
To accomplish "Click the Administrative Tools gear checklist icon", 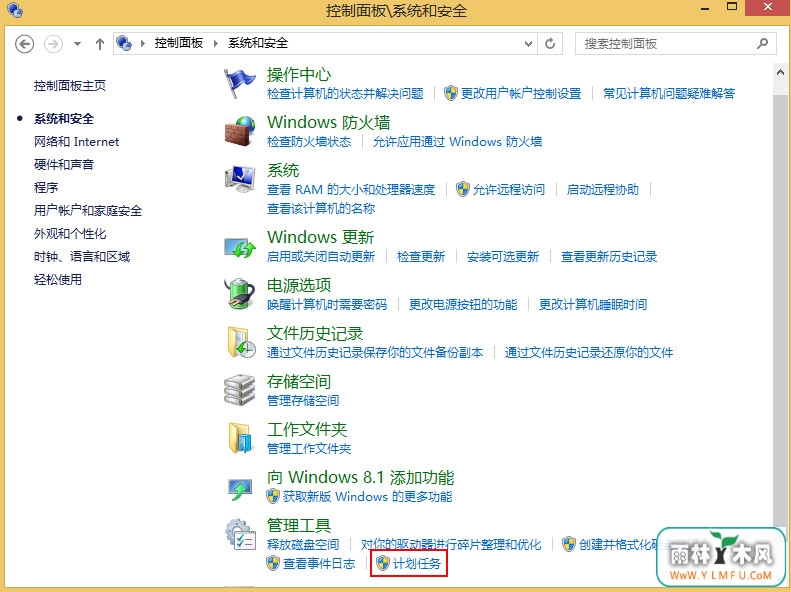I will [x=241, y=534].
